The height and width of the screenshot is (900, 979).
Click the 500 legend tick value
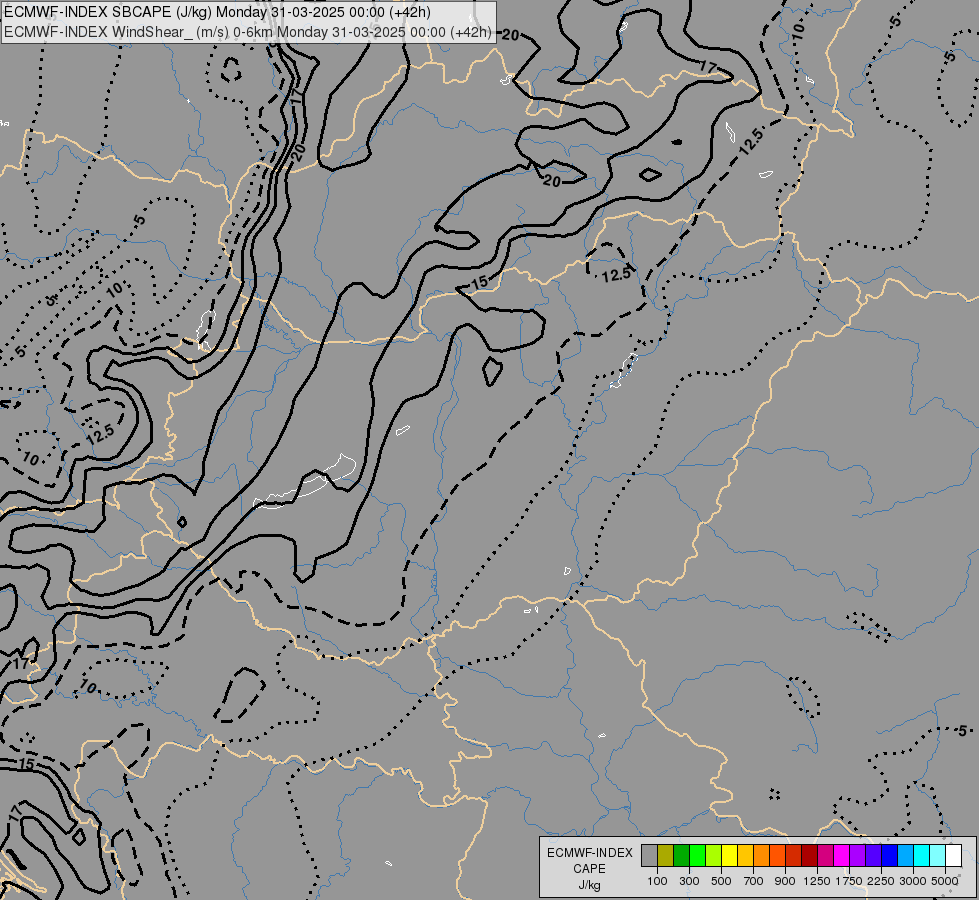pos(721,881)
